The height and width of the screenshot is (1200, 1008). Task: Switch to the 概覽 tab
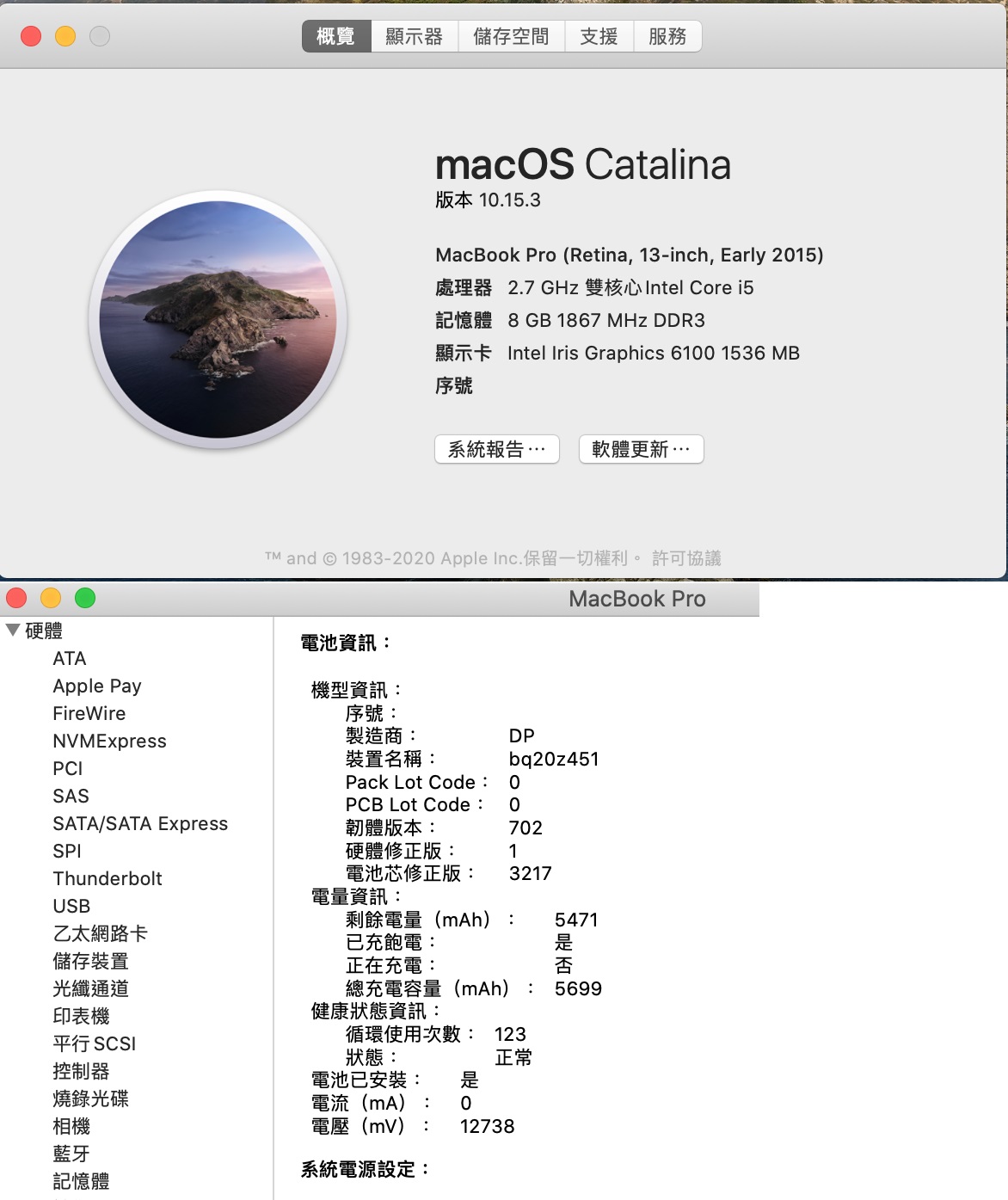click(336, 36)
